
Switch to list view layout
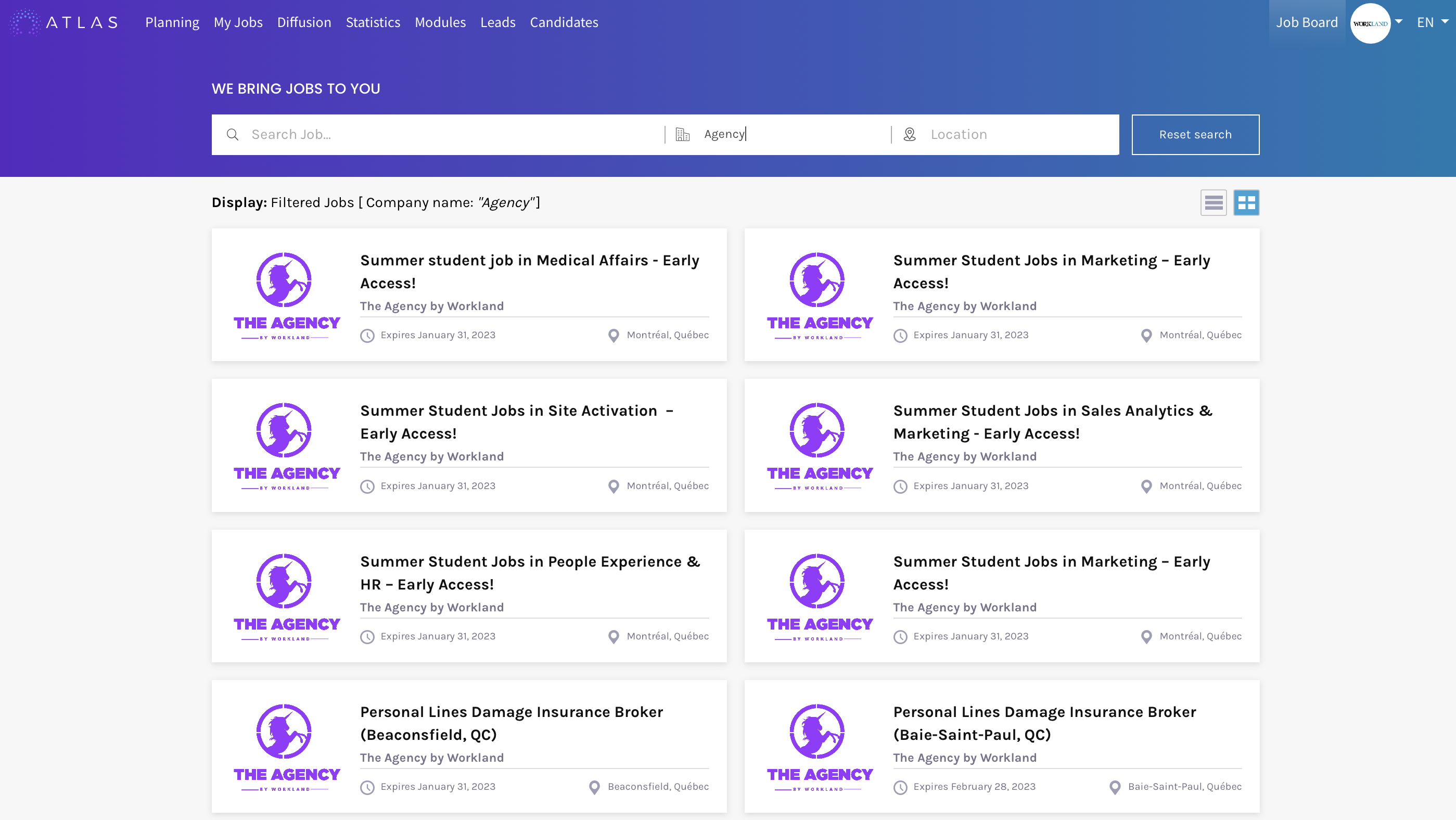point(1213,203)
